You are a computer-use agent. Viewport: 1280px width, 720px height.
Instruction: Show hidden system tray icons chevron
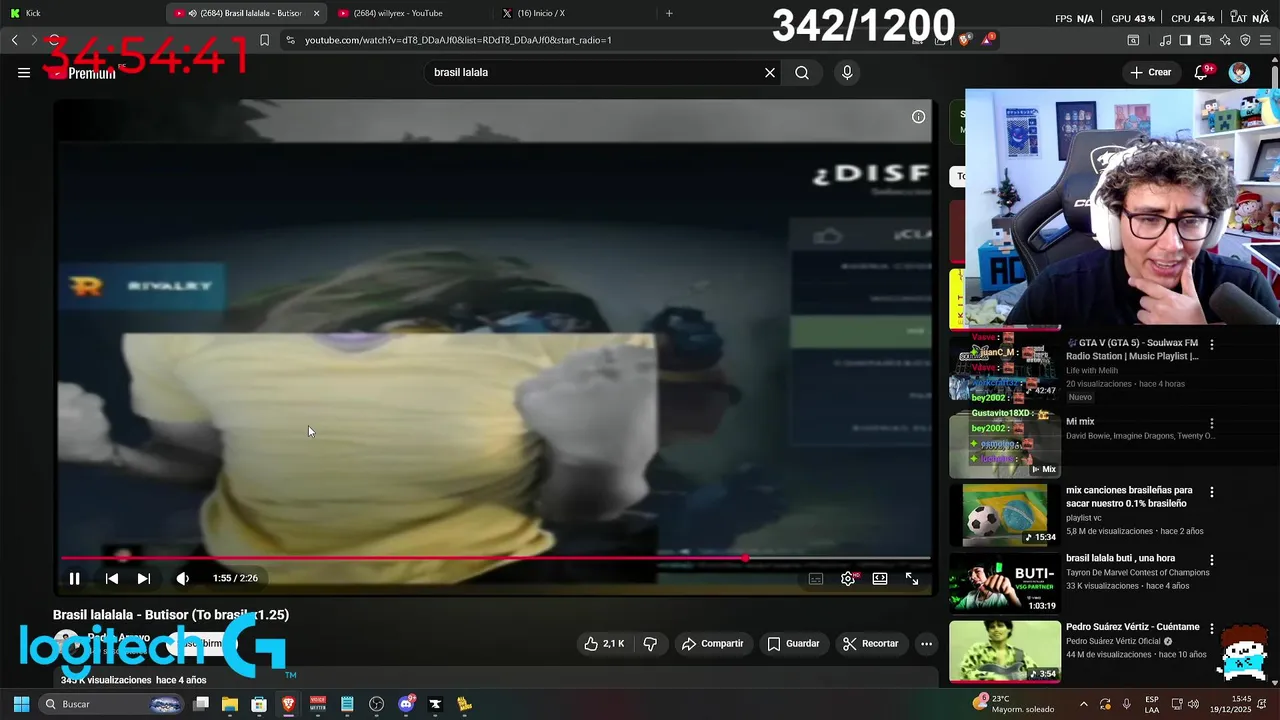(1084, 704)
